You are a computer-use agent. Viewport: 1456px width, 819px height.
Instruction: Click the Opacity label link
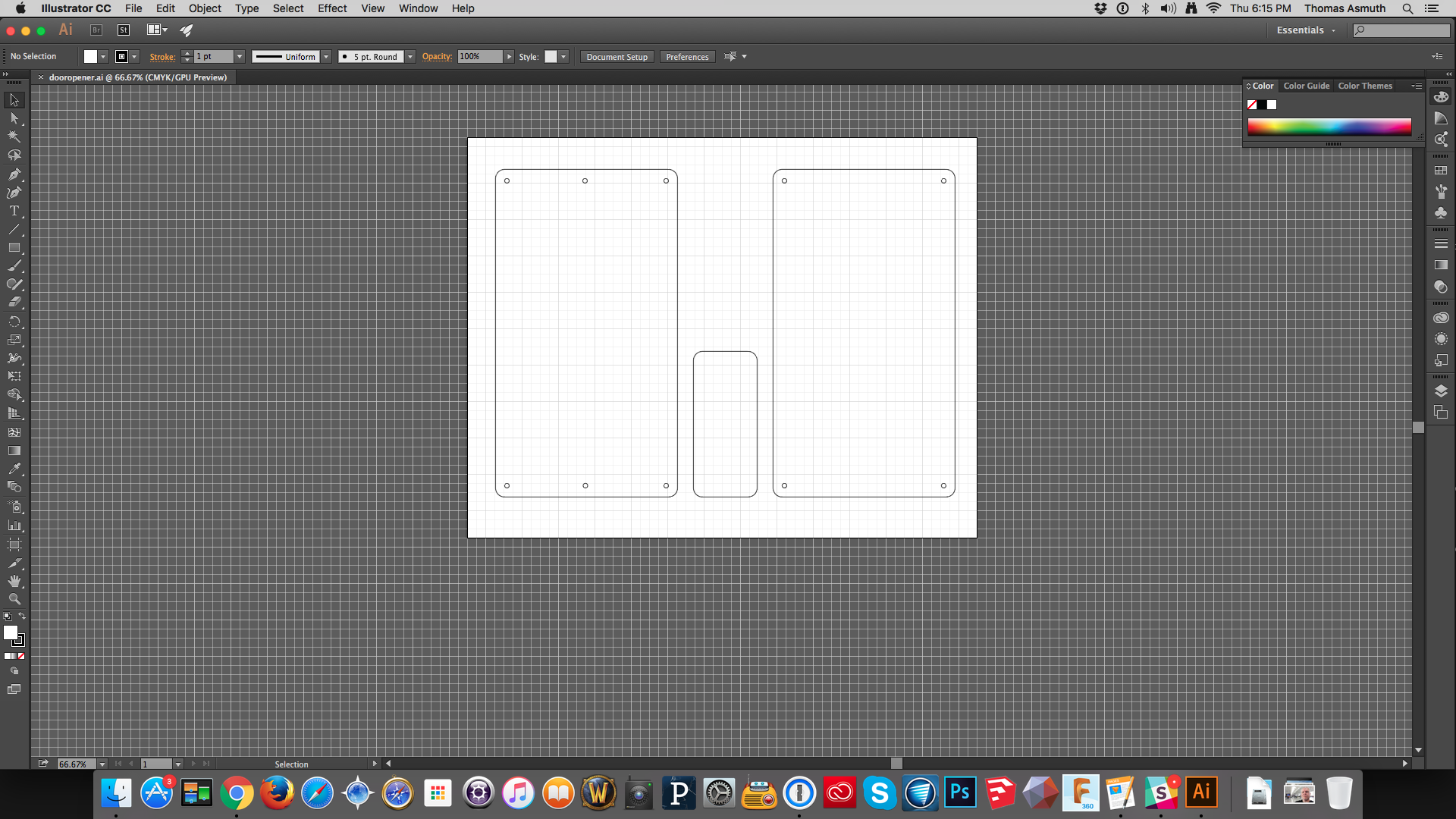437,56
